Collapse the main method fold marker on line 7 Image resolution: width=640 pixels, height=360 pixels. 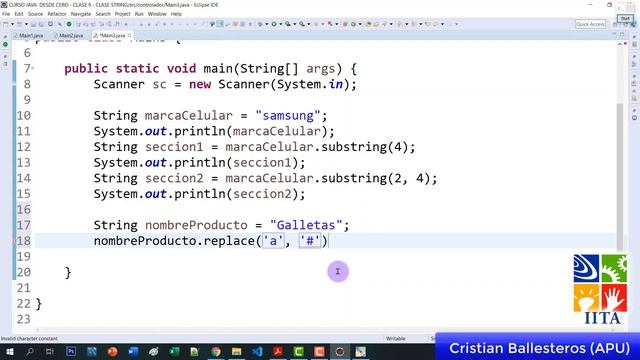coord(33,68)
